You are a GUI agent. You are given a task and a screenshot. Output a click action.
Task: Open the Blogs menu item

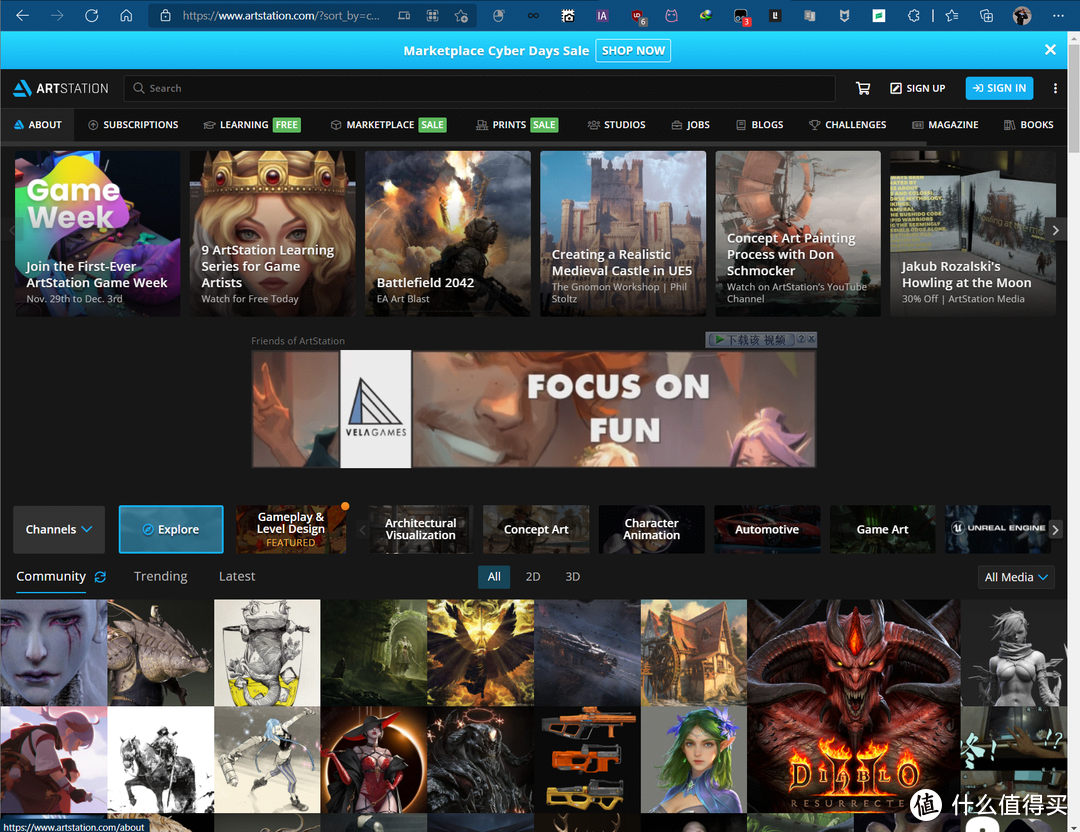pos(760,125)
